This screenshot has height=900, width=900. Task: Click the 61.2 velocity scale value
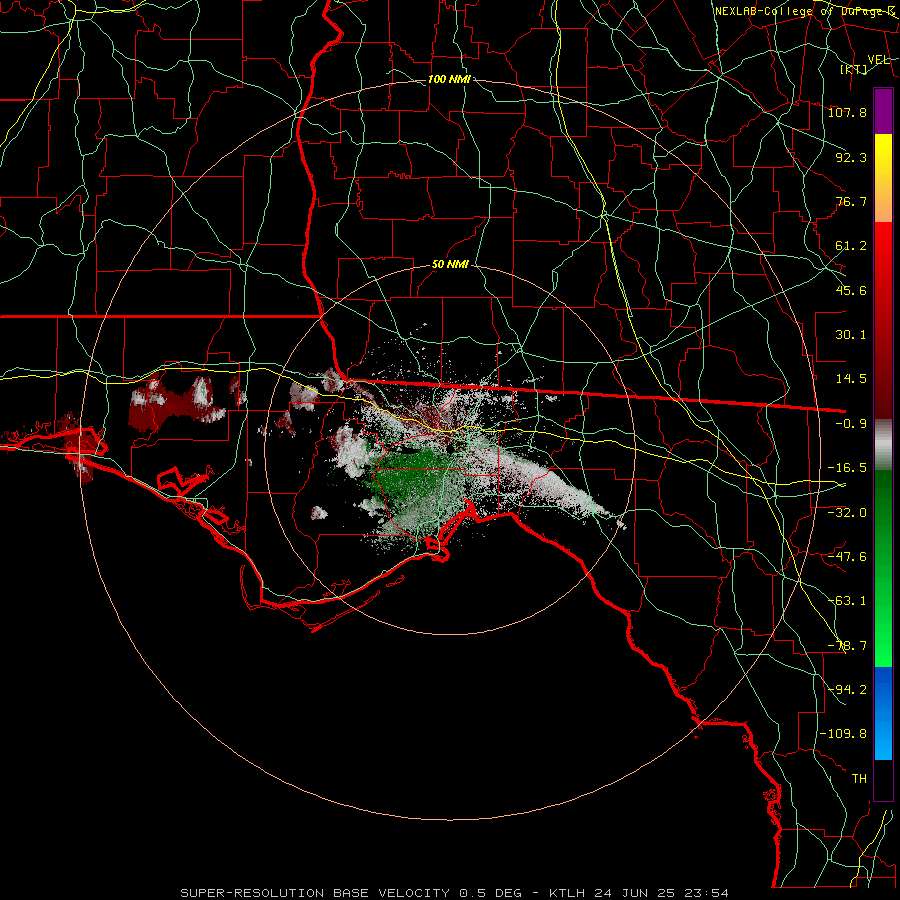851,246
